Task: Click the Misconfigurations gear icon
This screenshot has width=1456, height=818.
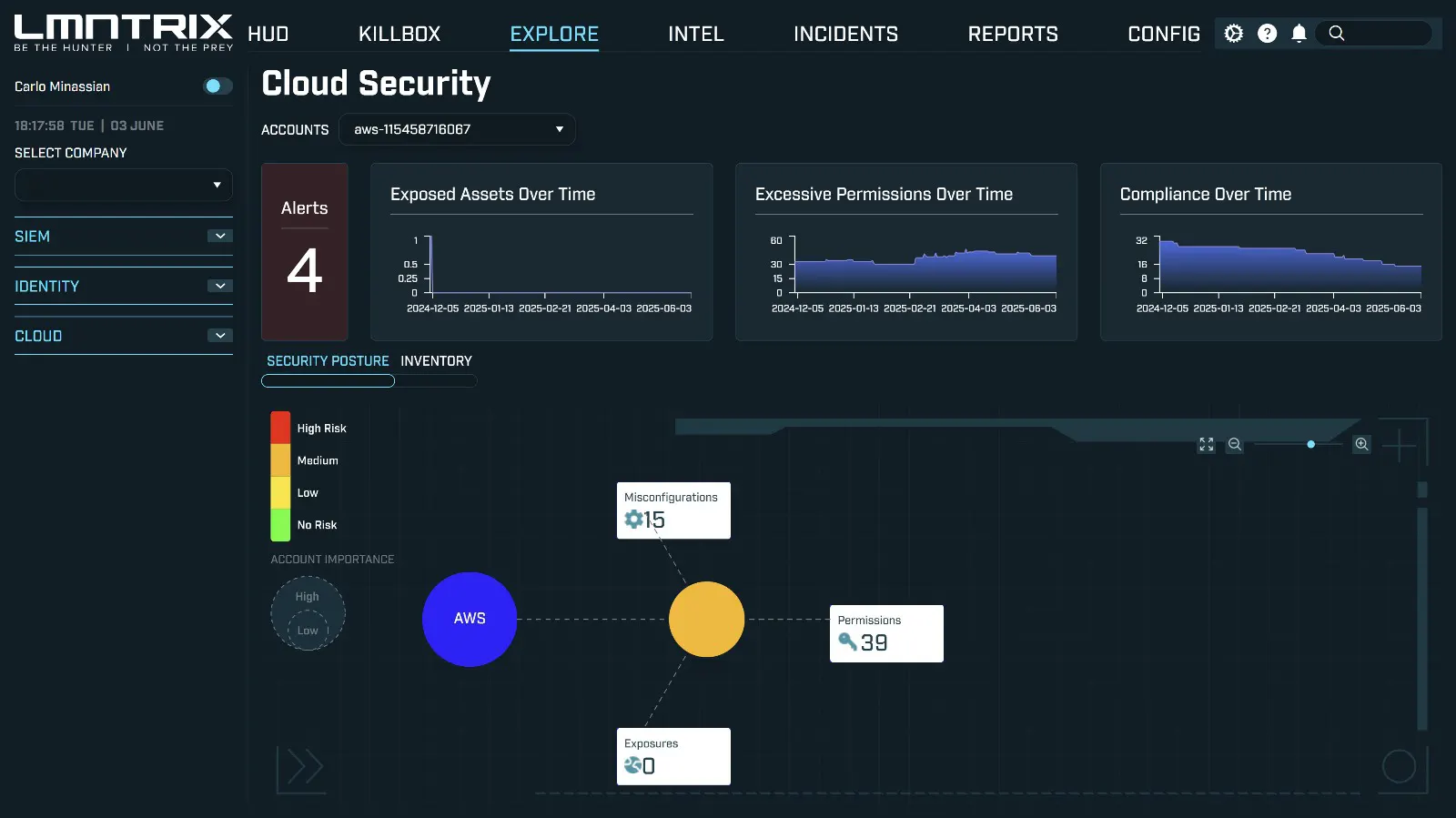Action: [x=633, y=520]
